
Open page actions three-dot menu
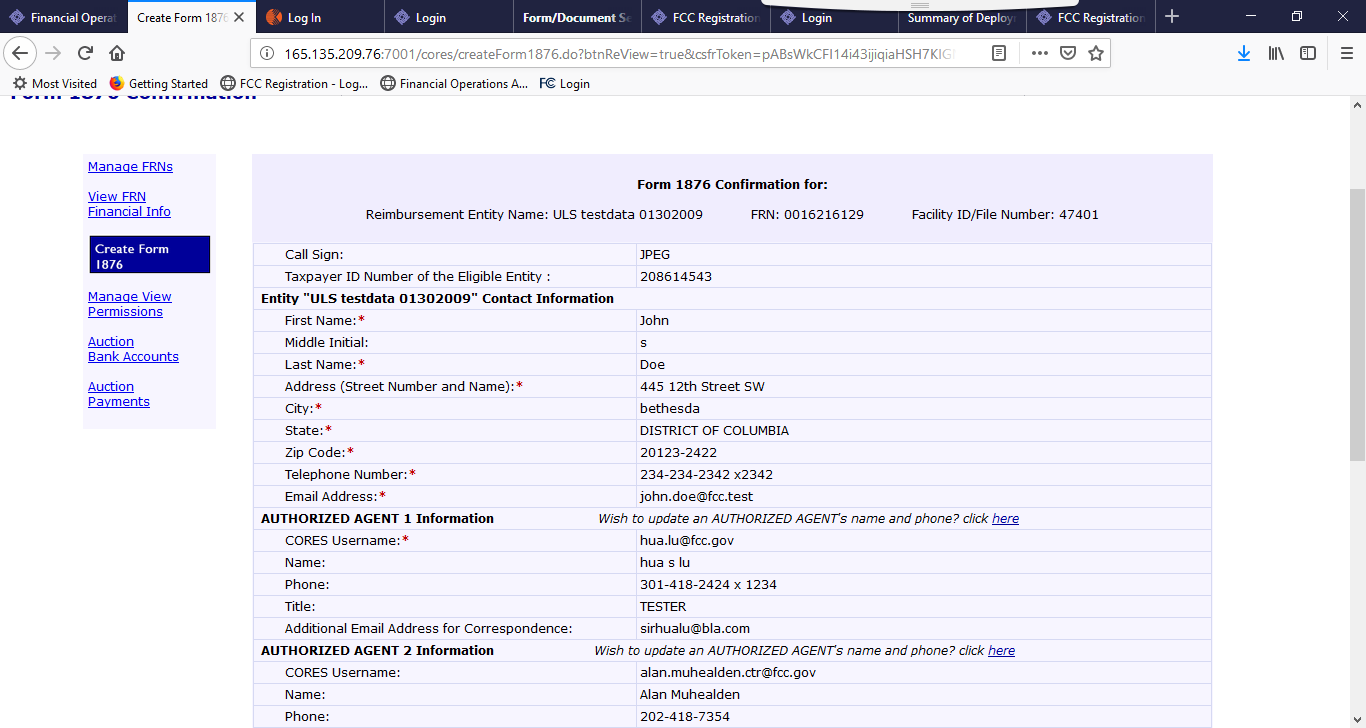1040,53
